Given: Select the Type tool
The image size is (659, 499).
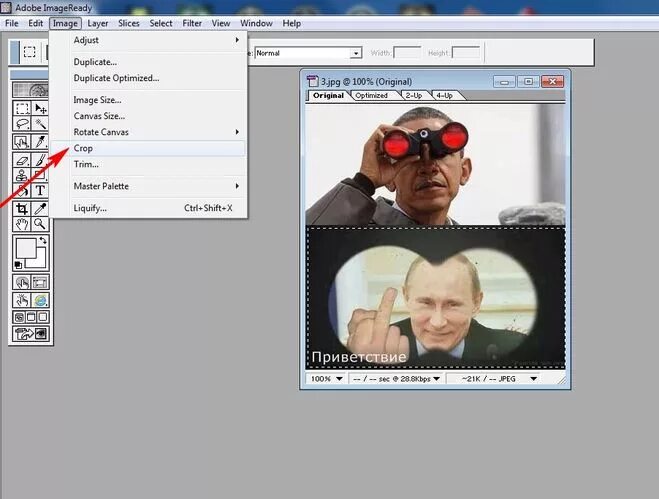Looking at the screenshot, I should tap(40, 190).
